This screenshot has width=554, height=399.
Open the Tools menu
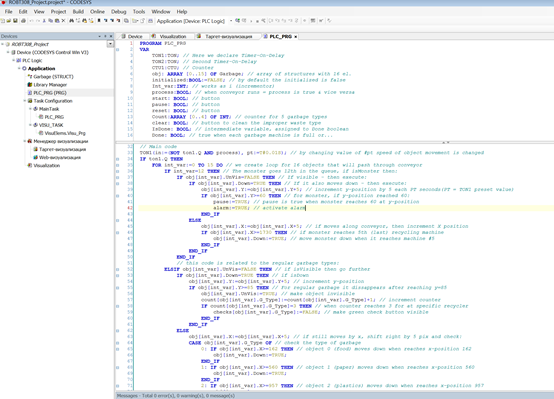(139, 12)
